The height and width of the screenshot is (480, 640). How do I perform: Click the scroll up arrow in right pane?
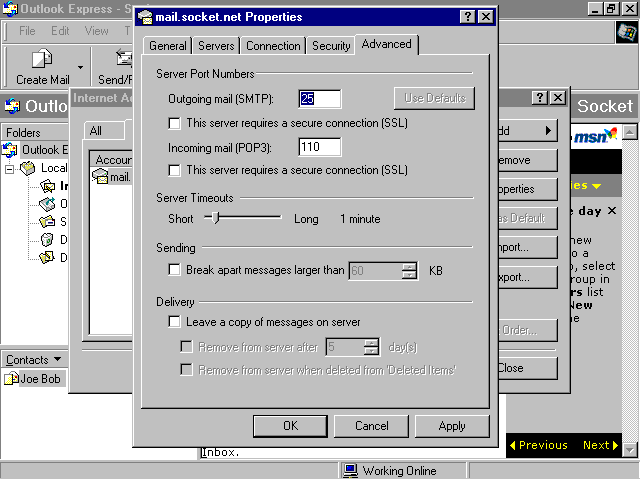pos(630,132)
